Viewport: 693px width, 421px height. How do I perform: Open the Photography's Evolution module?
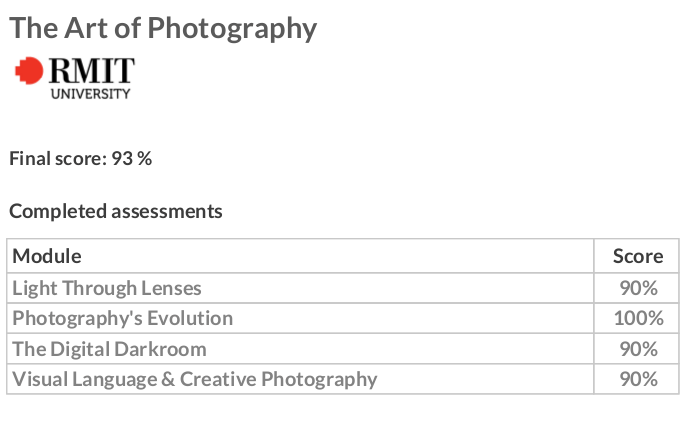(x=122, y=318)
